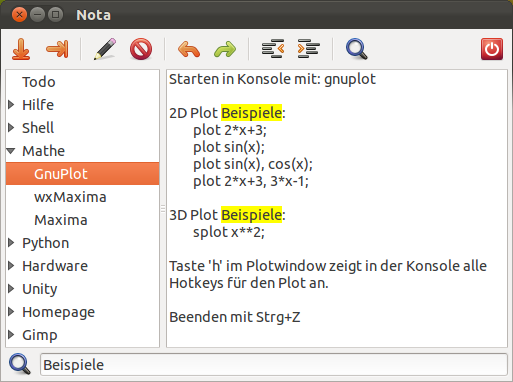The width and height of the screenshot is (513, 382).
Task: Click the line 'plot 2*x+3;'
Action: pos(230,130)
